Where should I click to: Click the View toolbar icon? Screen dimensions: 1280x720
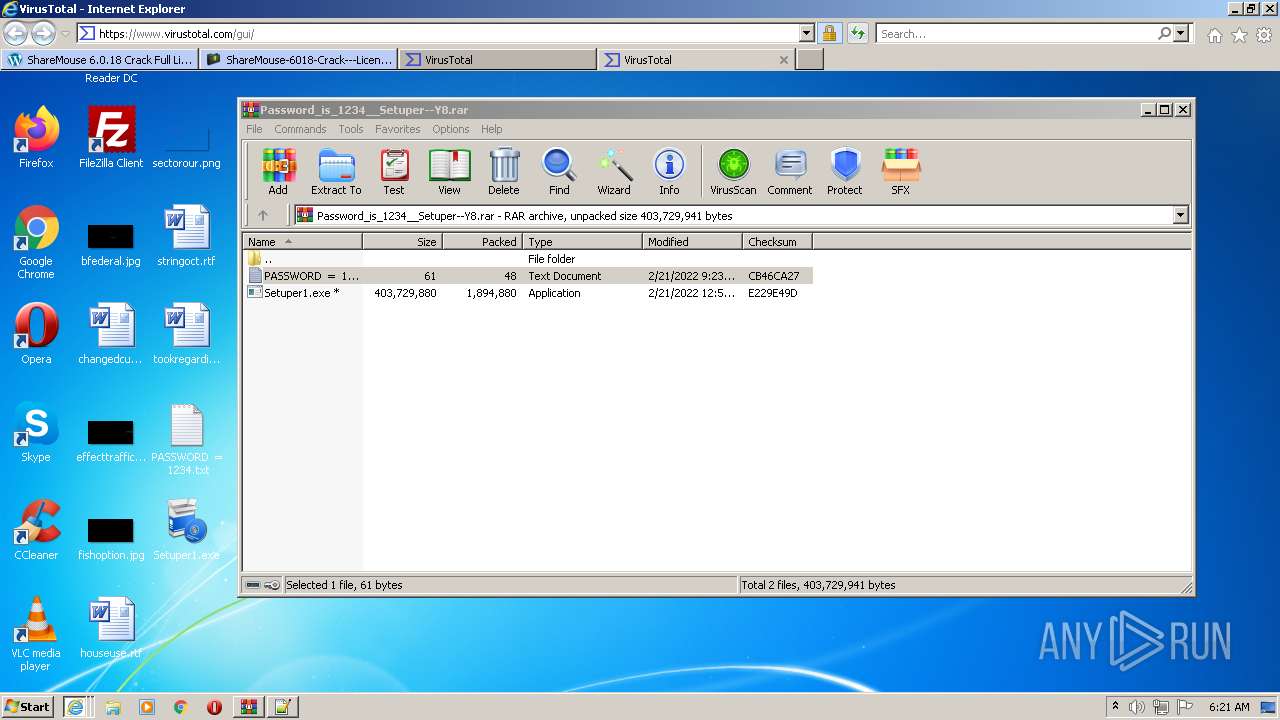click(x=449, y=172)
